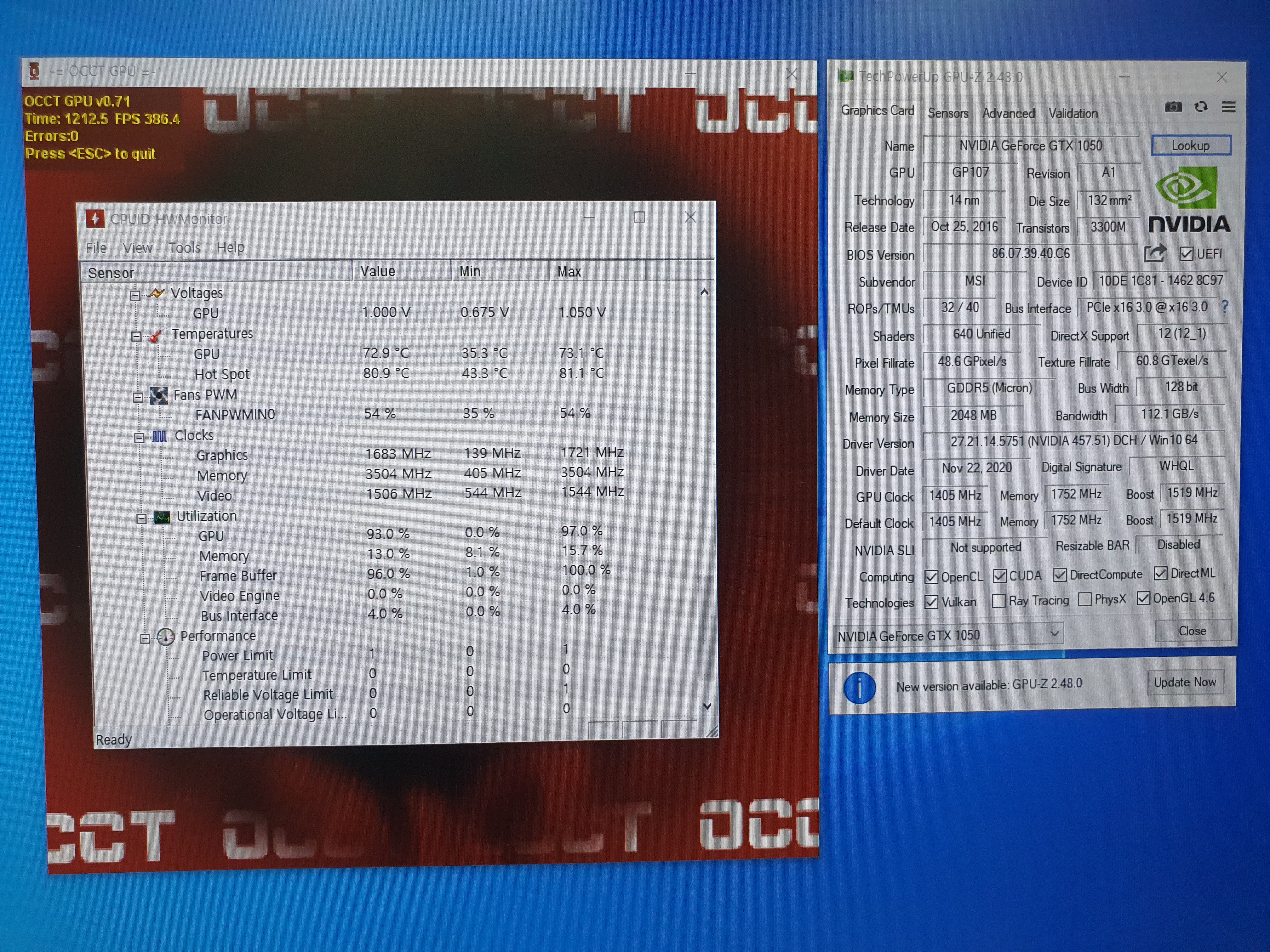Open the GPU-Z hamburger menu
1270x952 pixels.
1228,107
